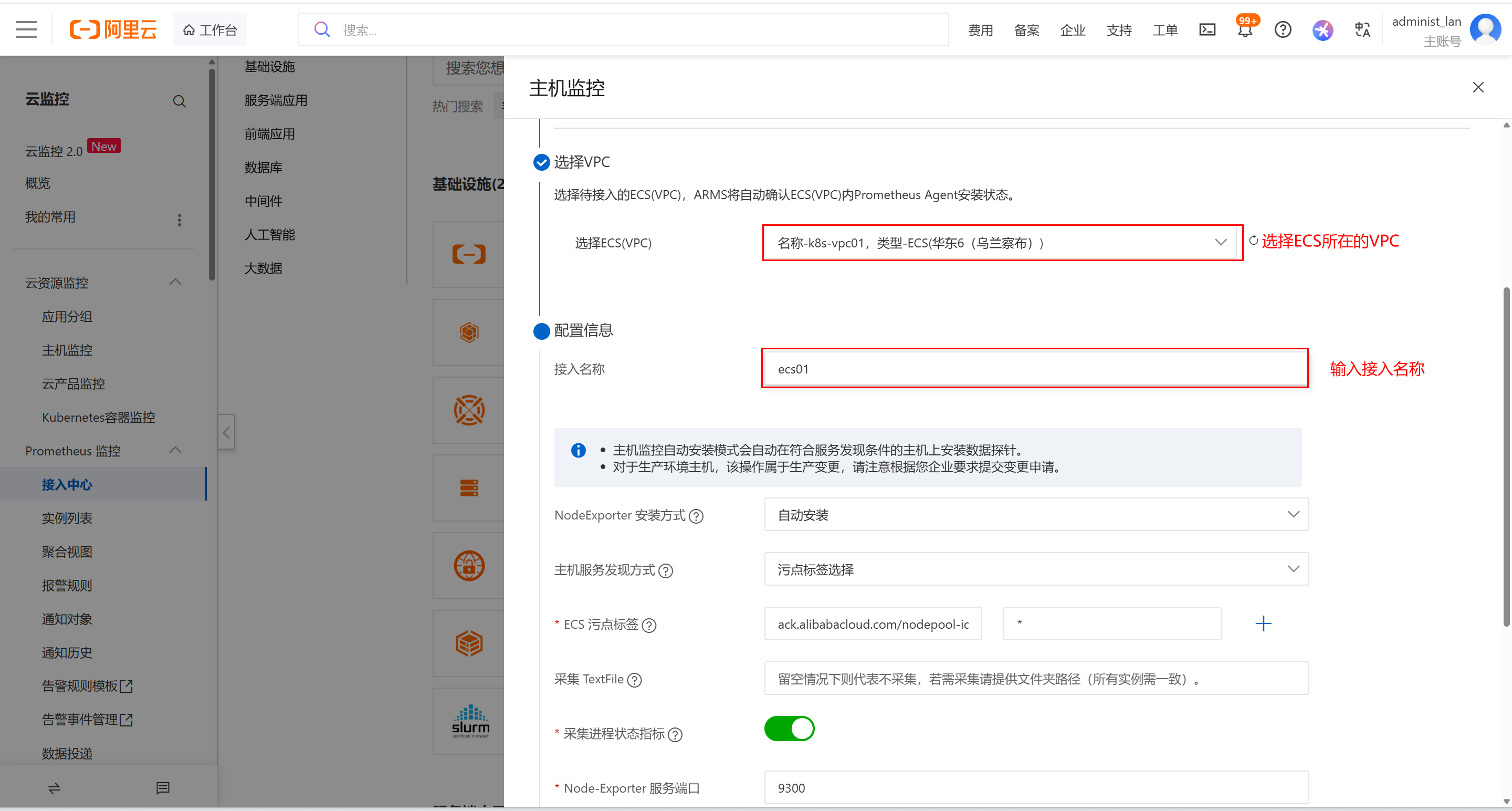Click the top search magnifier icon
The width and height of the screenshot is (1512, 811).
(x=322, y=29)
